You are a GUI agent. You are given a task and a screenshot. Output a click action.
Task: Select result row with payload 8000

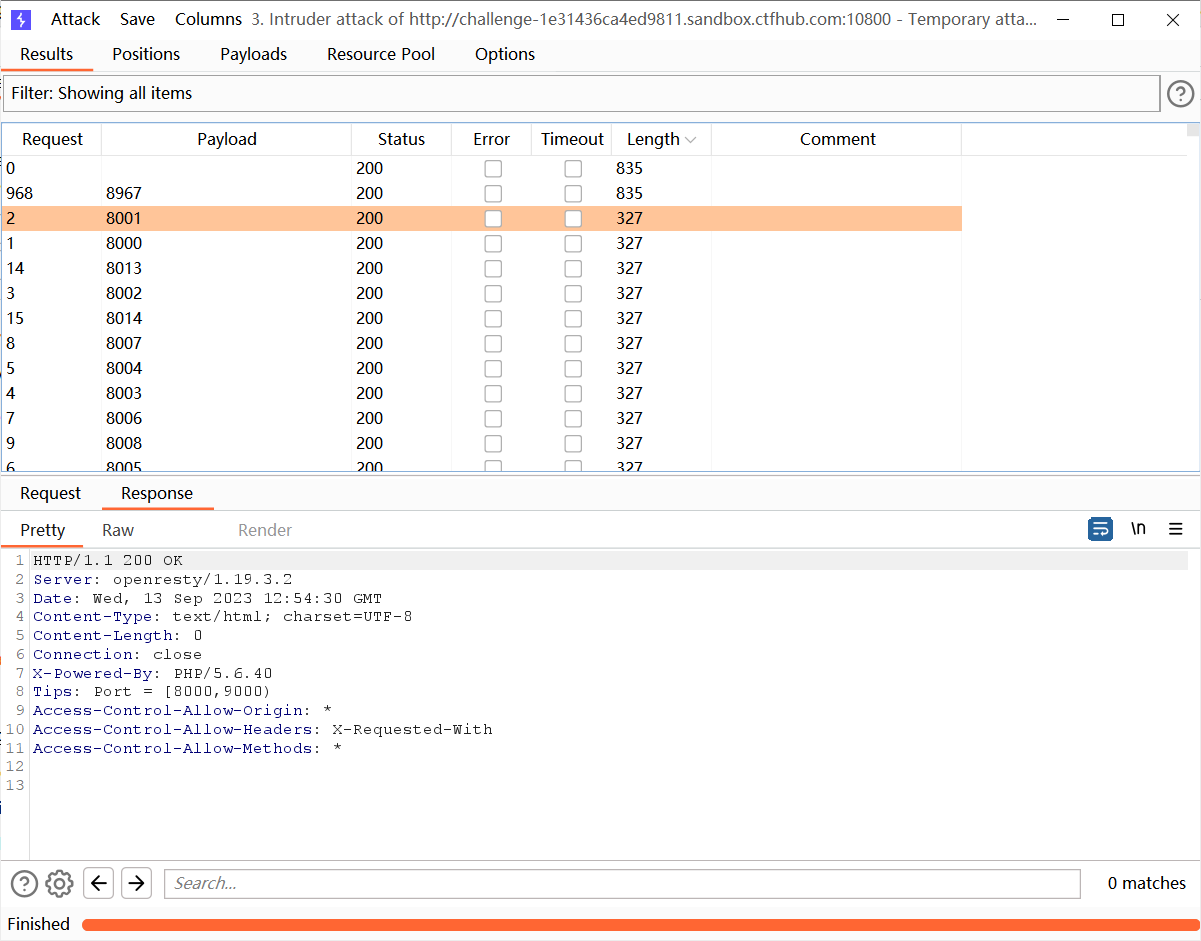coord(481,243)
